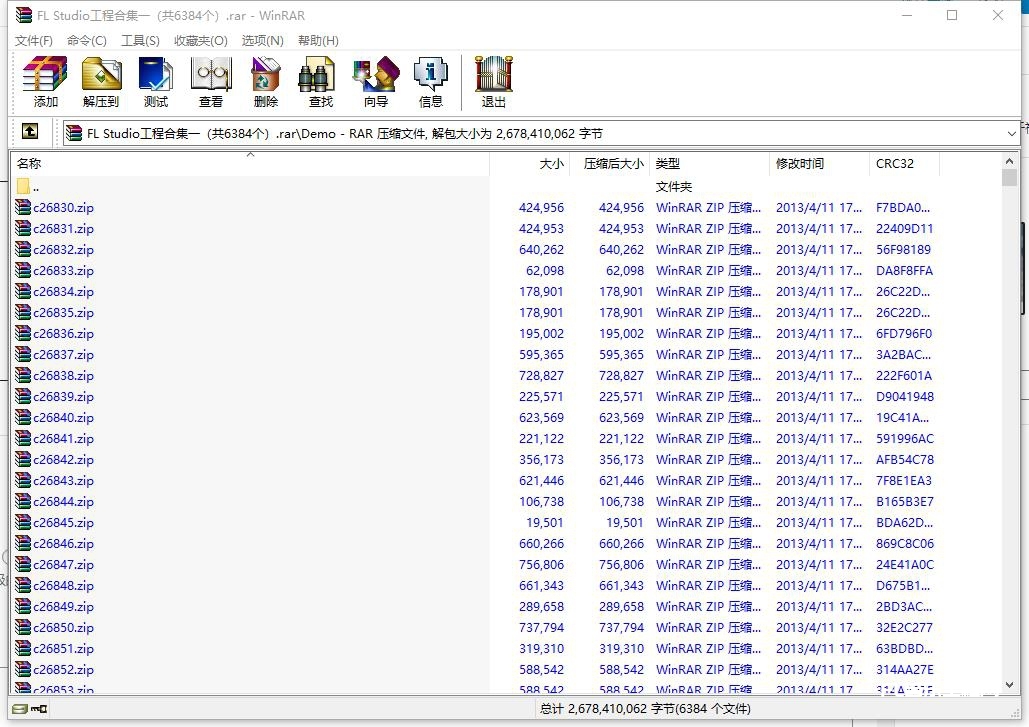1029x727 pixels.
Task: Sort by the Size (大小) column header
Action: [529, 163]
